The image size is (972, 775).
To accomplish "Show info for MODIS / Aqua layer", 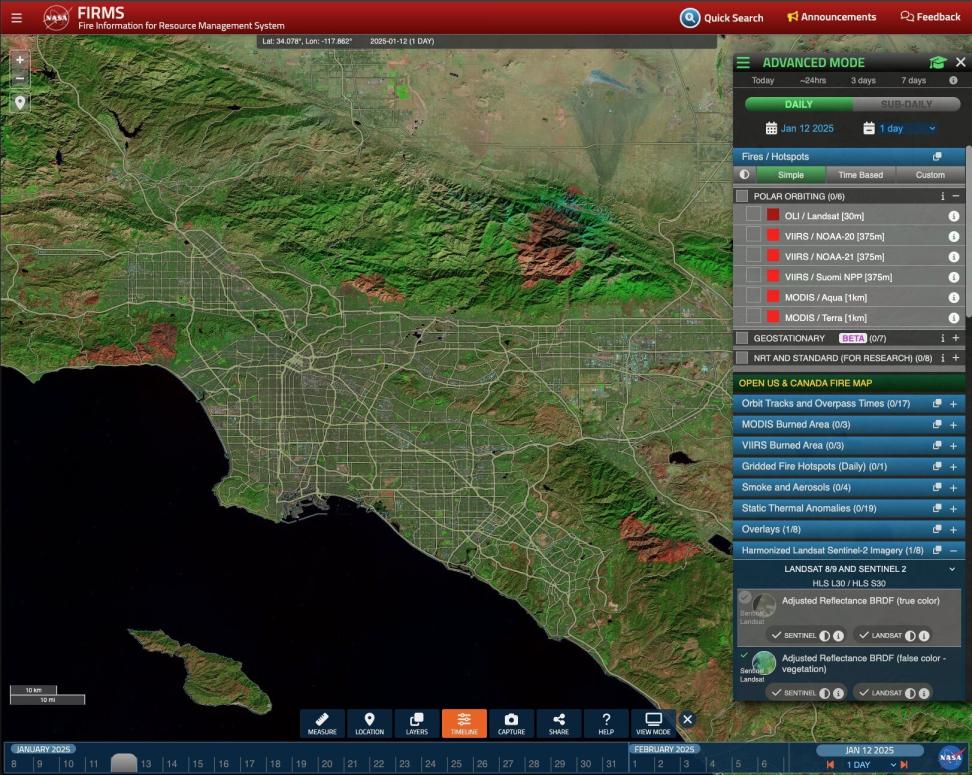I will [953, 298].
